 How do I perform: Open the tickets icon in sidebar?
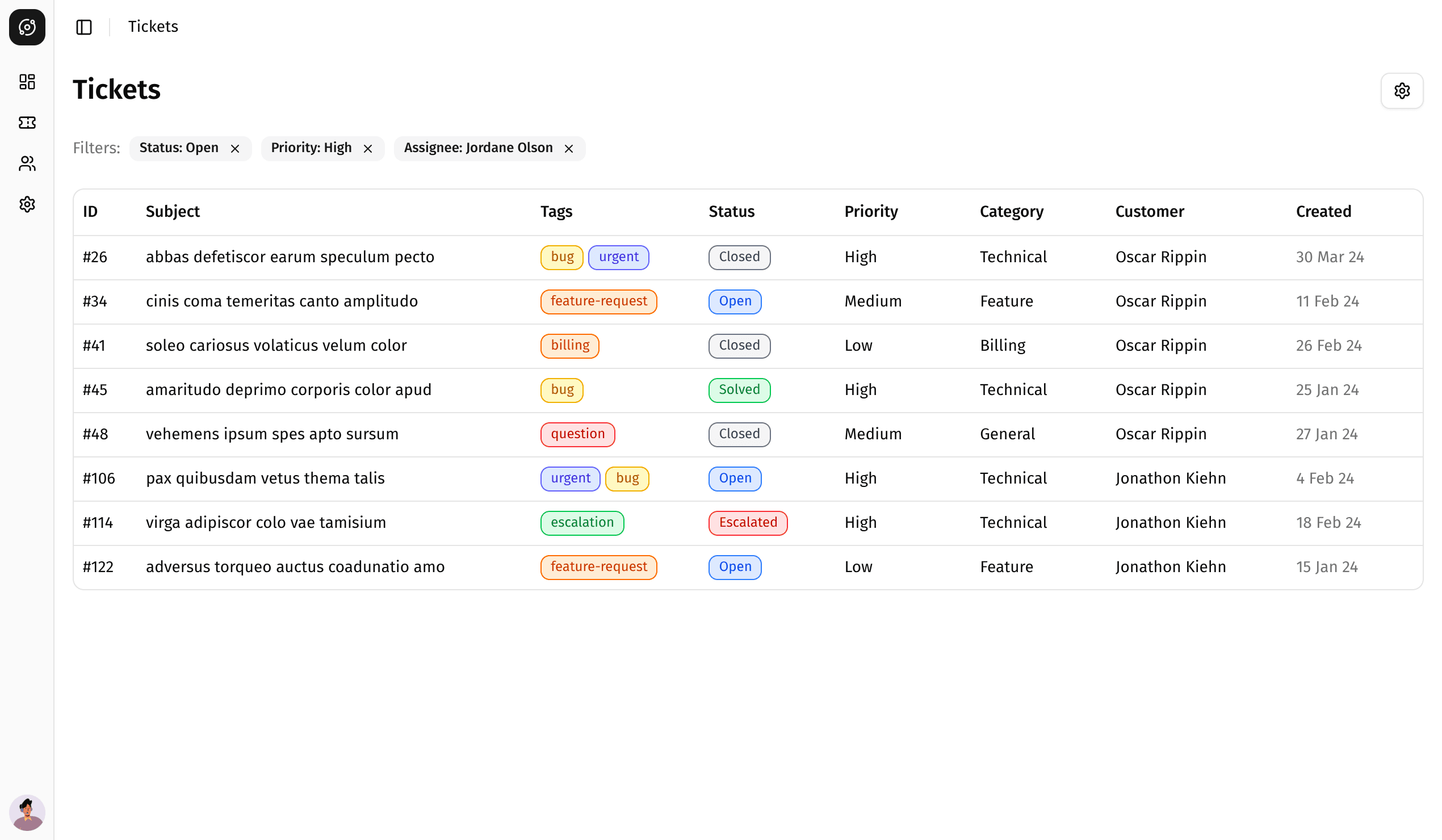pos(27,123)
